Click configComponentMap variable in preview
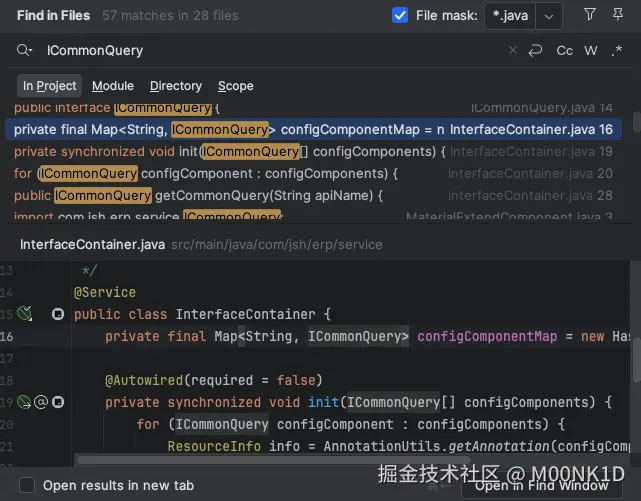The image size is (641, 501). click(487, 336)
